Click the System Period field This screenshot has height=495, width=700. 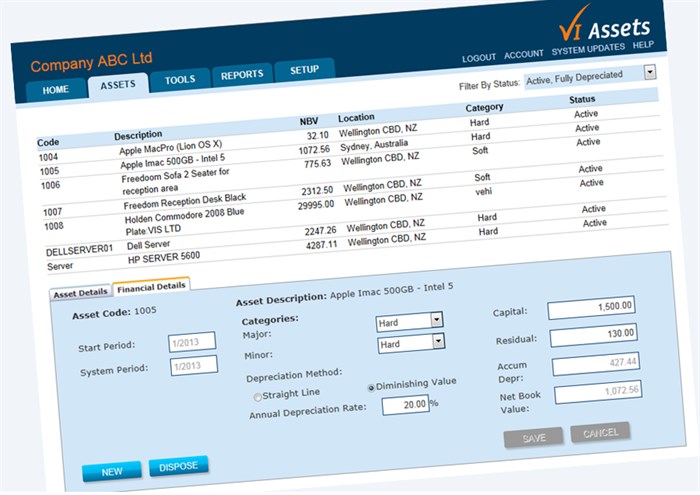click(x=194, y=366)
